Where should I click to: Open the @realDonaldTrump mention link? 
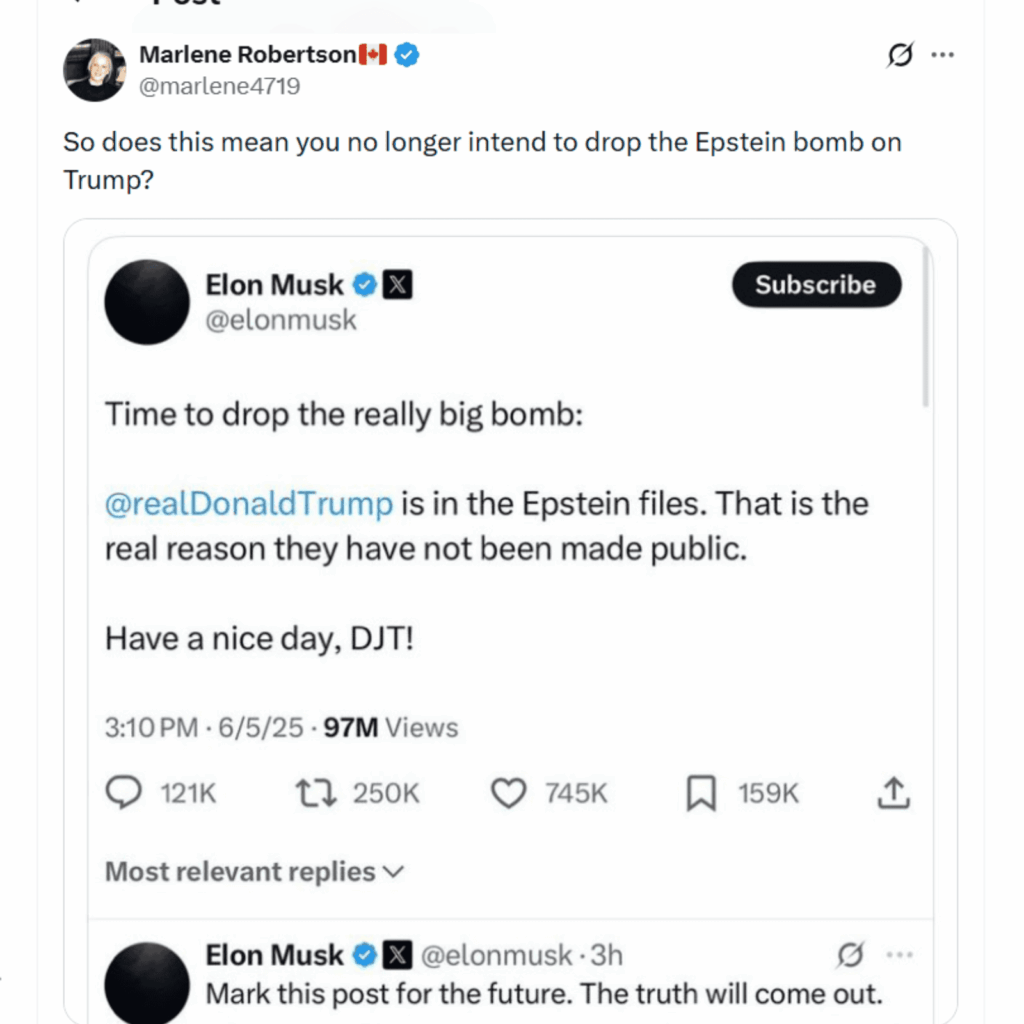tap(249, 503)
